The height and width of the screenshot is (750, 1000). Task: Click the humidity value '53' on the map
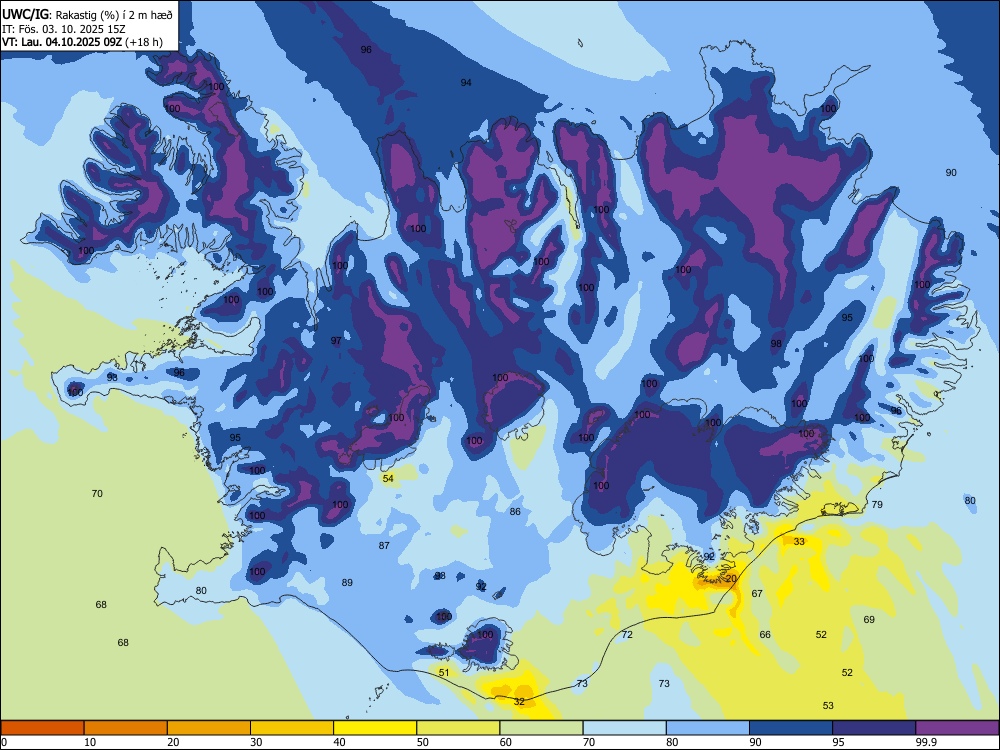[828, 705]
